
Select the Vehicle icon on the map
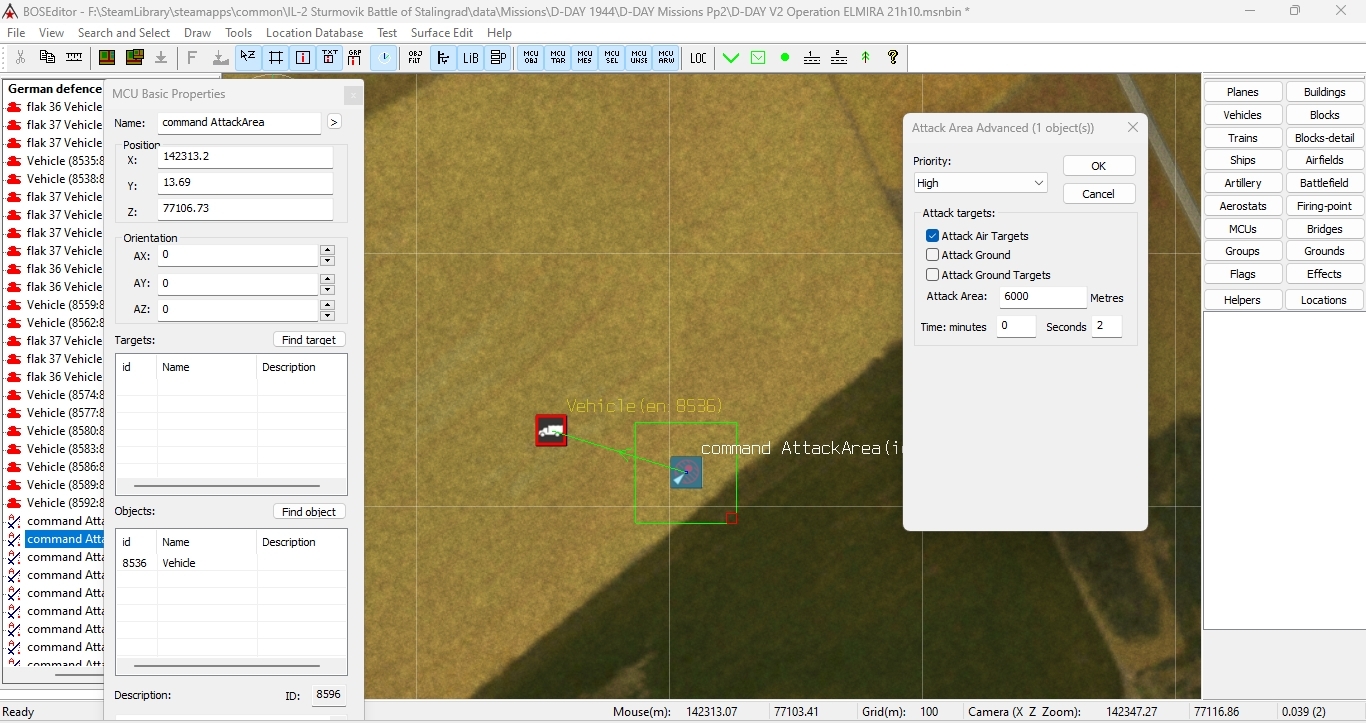[x=551, y=430]
